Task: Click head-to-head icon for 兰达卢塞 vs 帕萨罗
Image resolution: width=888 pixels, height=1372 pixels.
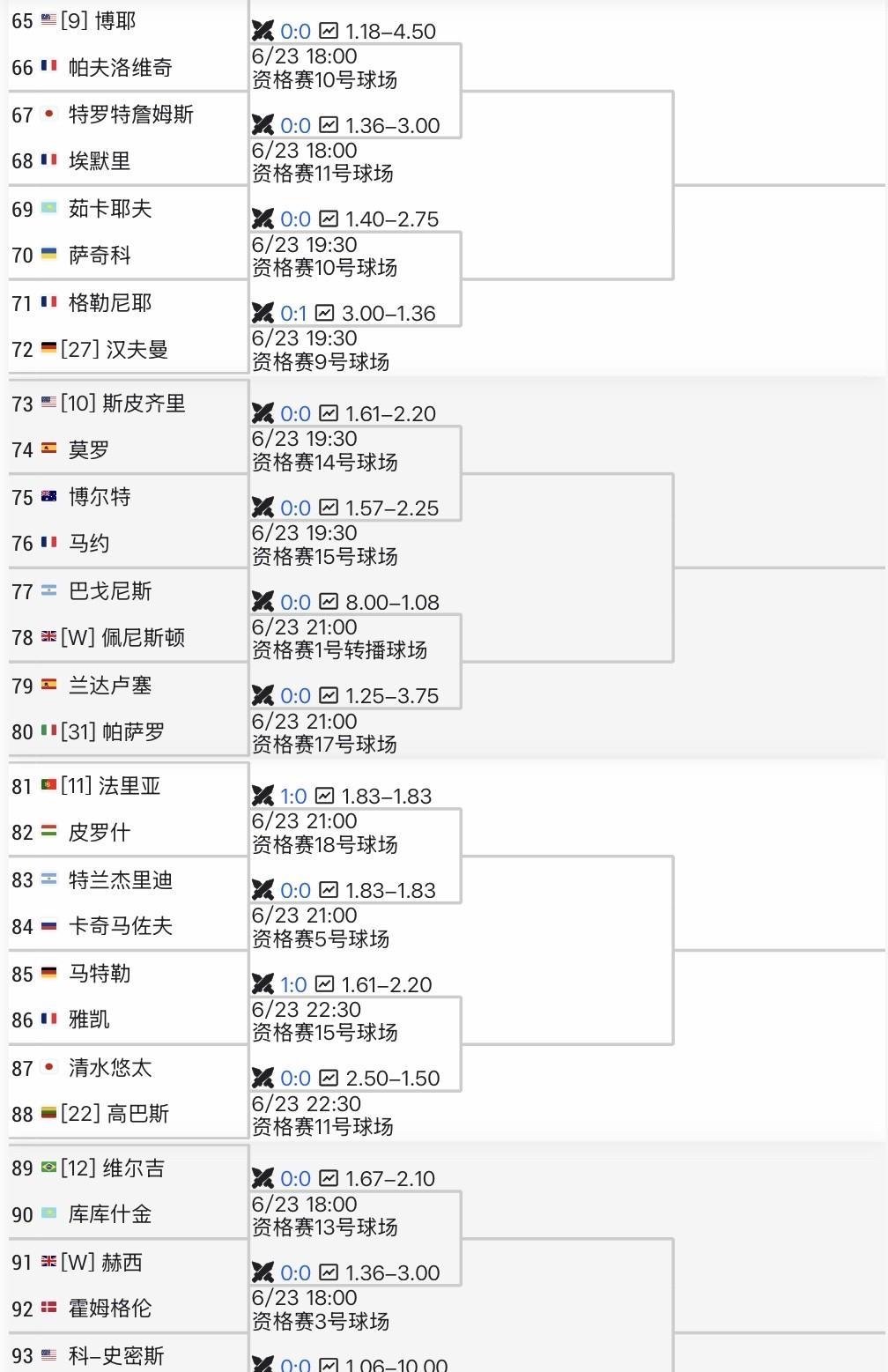Action: point(263,695)
